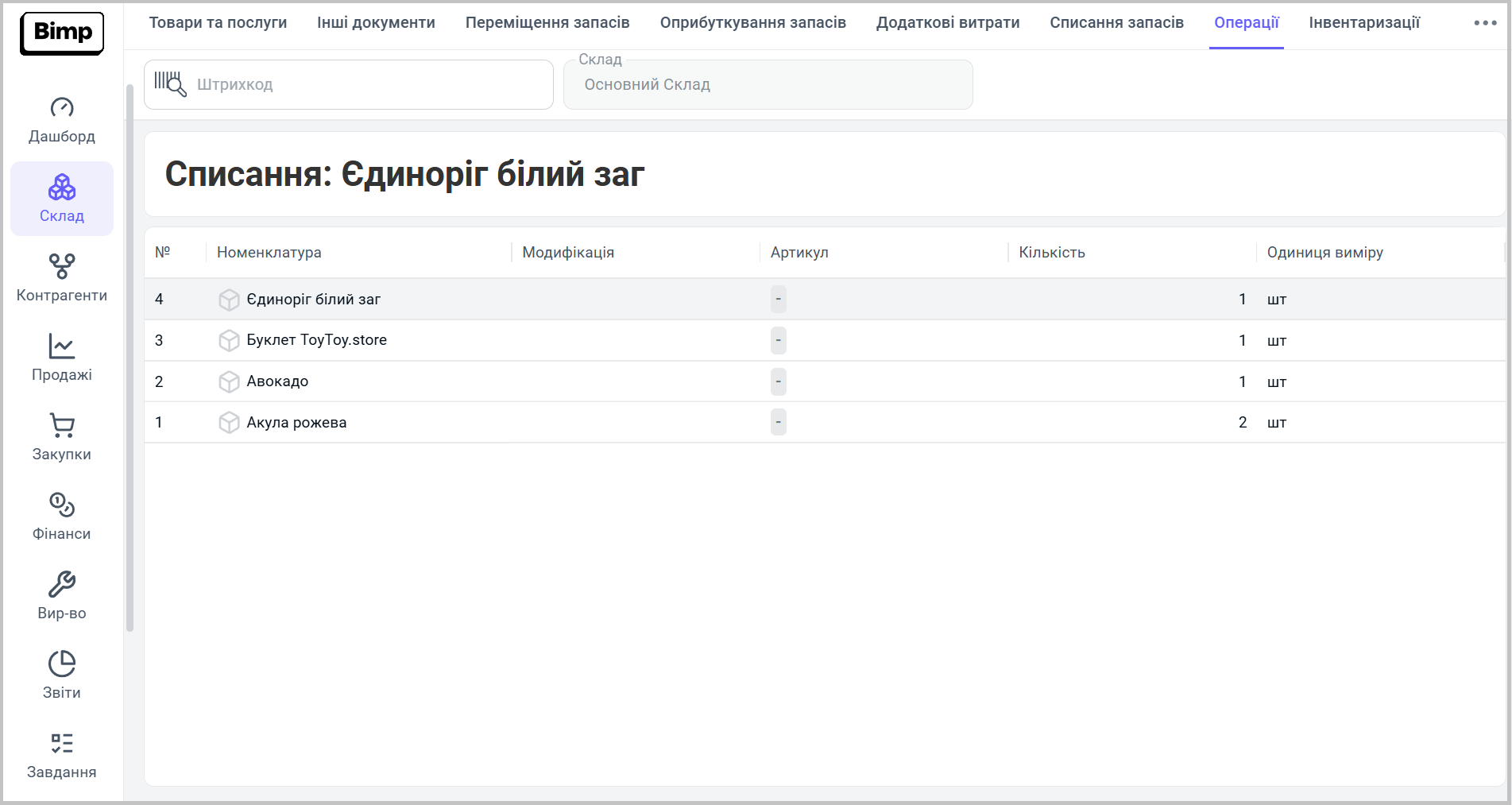
Task: Click the sidebar vertical scrollbar
Action: tap(130, 358)
